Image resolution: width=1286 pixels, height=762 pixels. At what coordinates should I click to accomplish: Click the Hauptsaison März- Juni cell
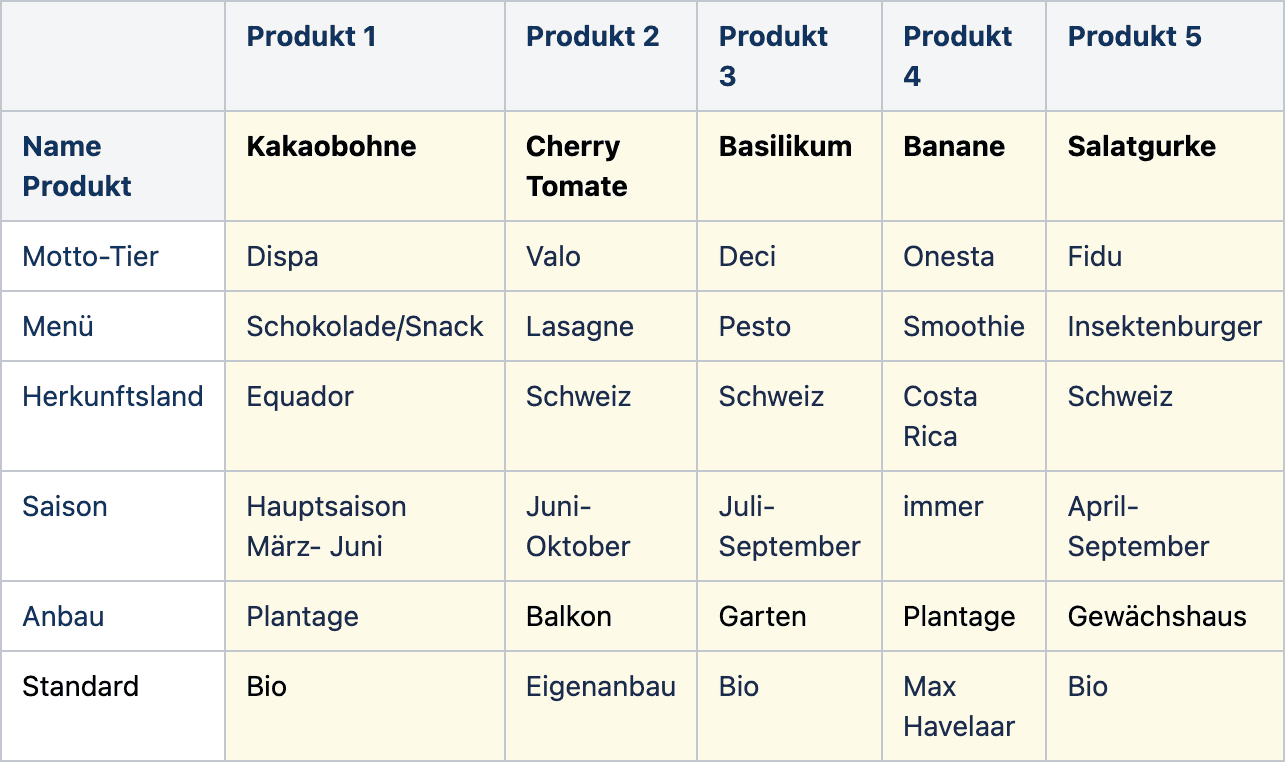coord(365,526)
